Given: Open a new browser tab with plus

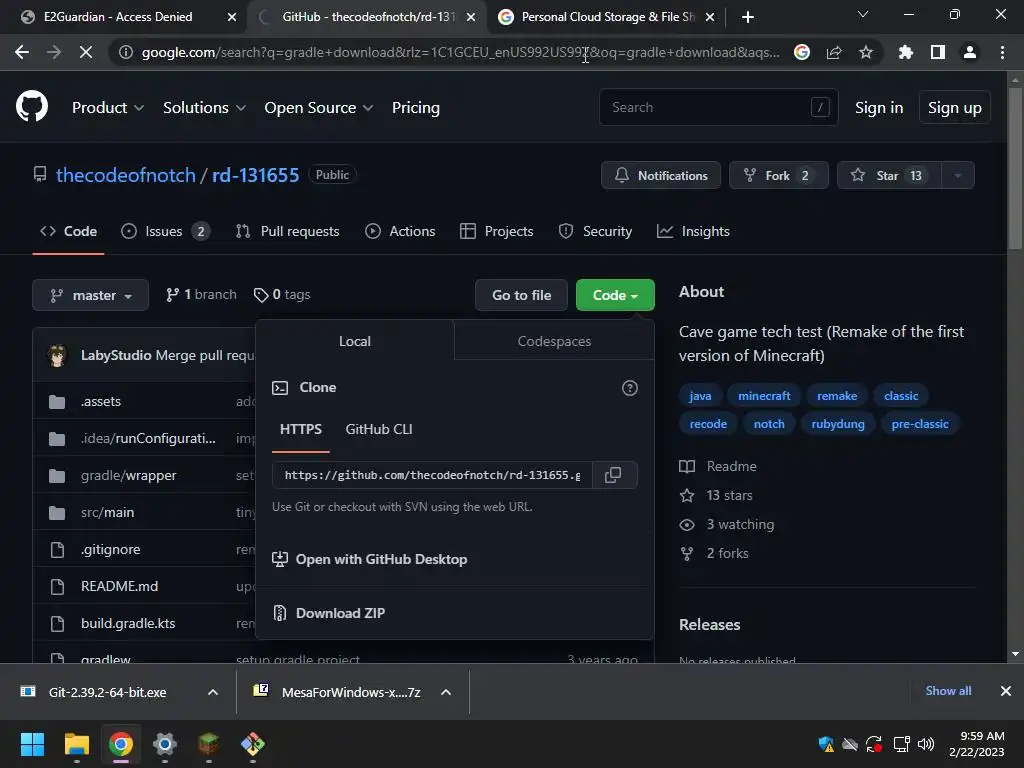Looking at the screenshot, I should pos(748,17).
